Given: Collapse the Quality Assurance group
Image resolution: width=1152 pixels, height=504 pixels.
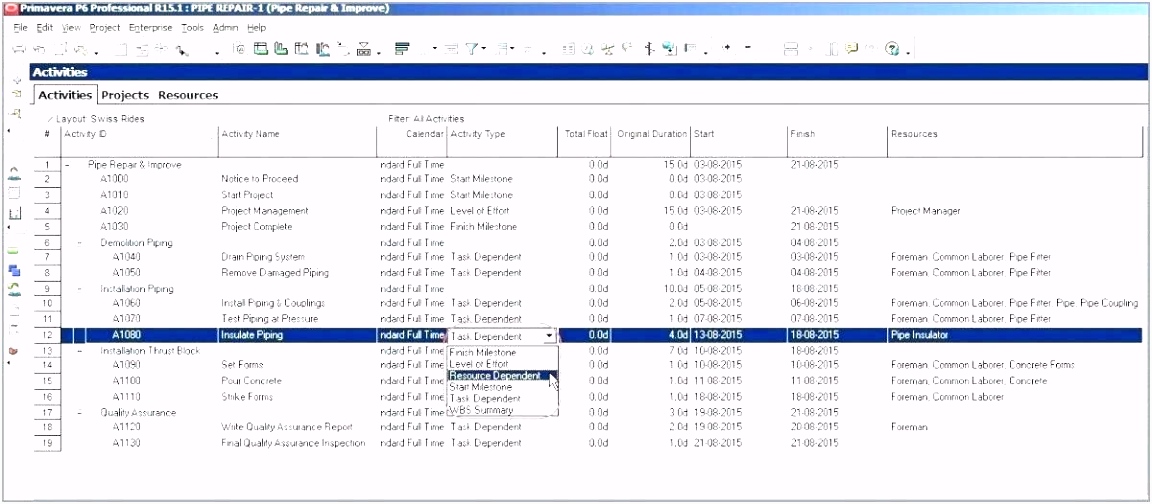Looking at the screenshot, I should (x=80, y=412).
